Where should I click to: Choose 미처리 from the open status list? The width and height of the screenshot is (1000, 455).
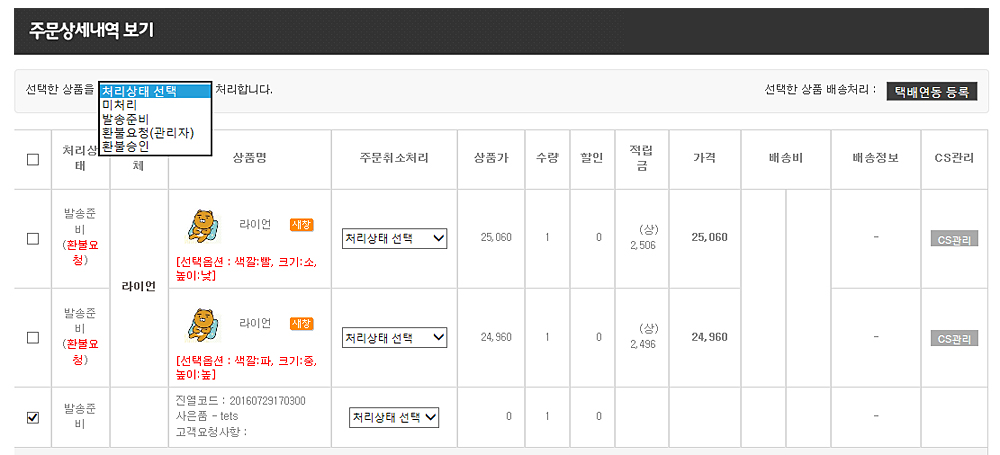click(x=120, y=105)
